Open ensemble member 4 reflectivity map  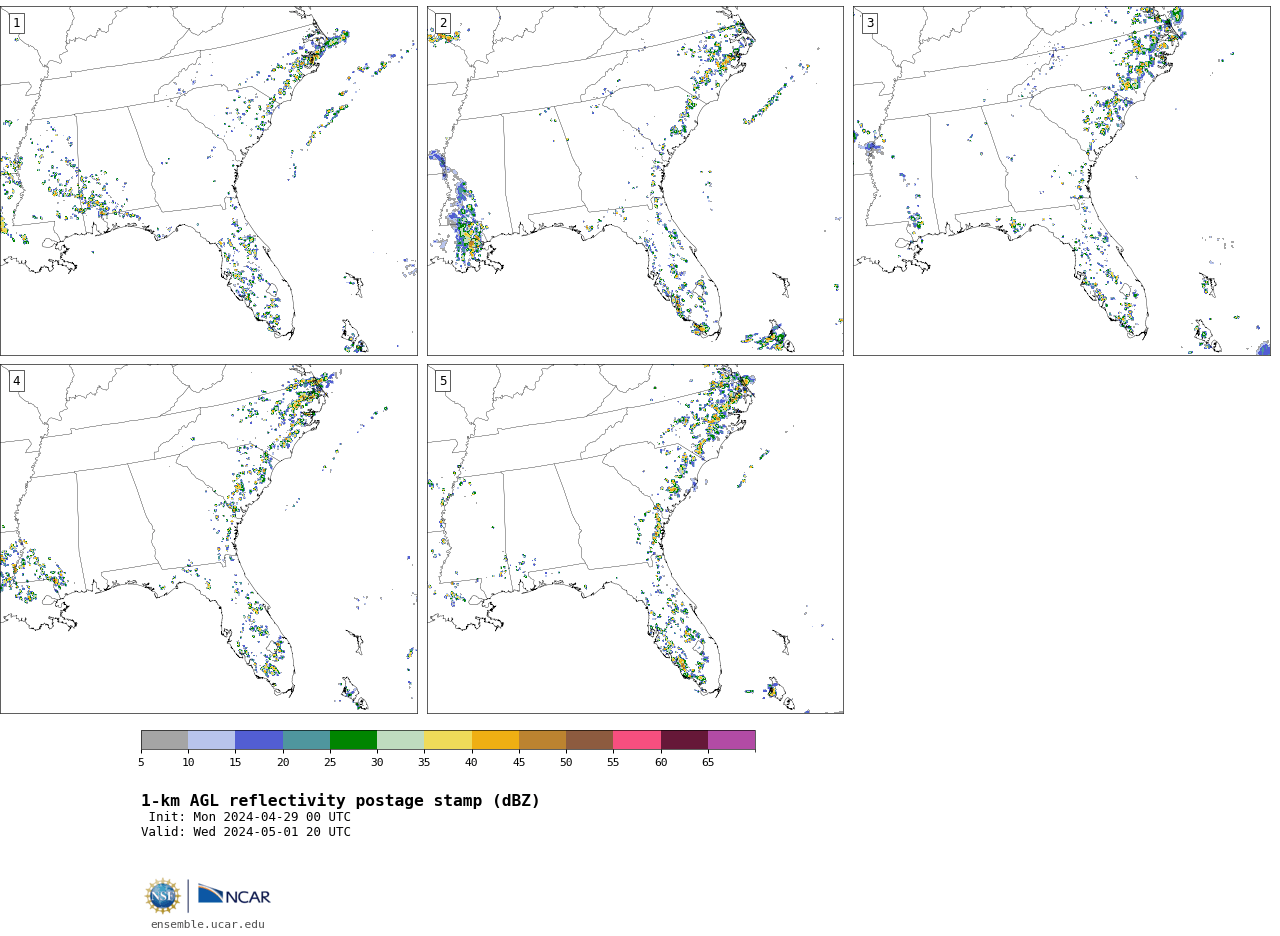pyautogui.click(x=208, y=539)
